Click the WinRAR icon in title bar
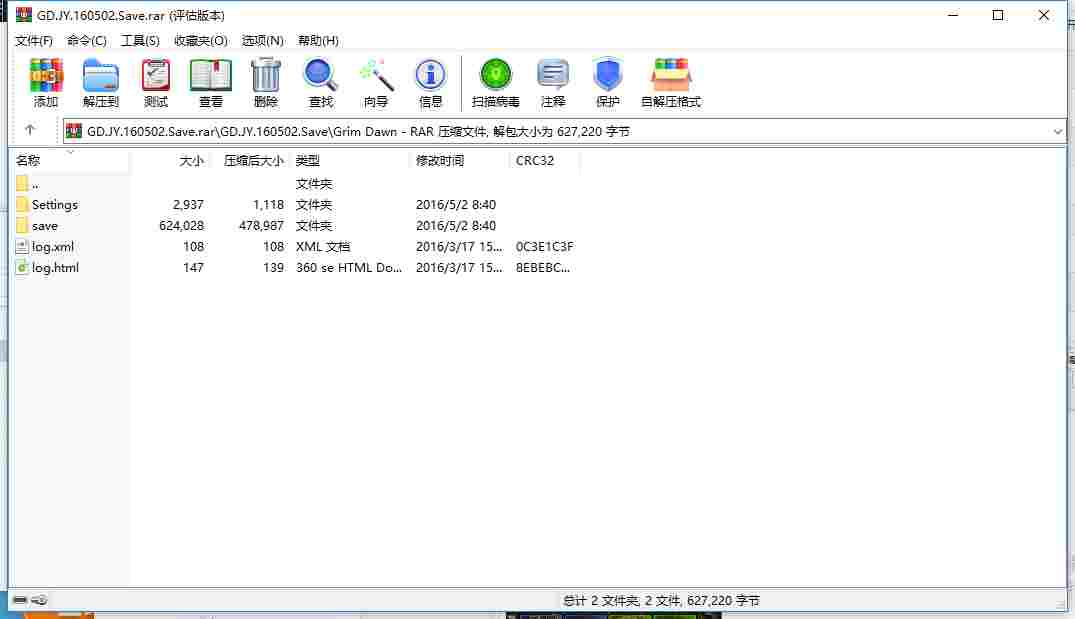 pyautogui.click(x=24, y=14)
